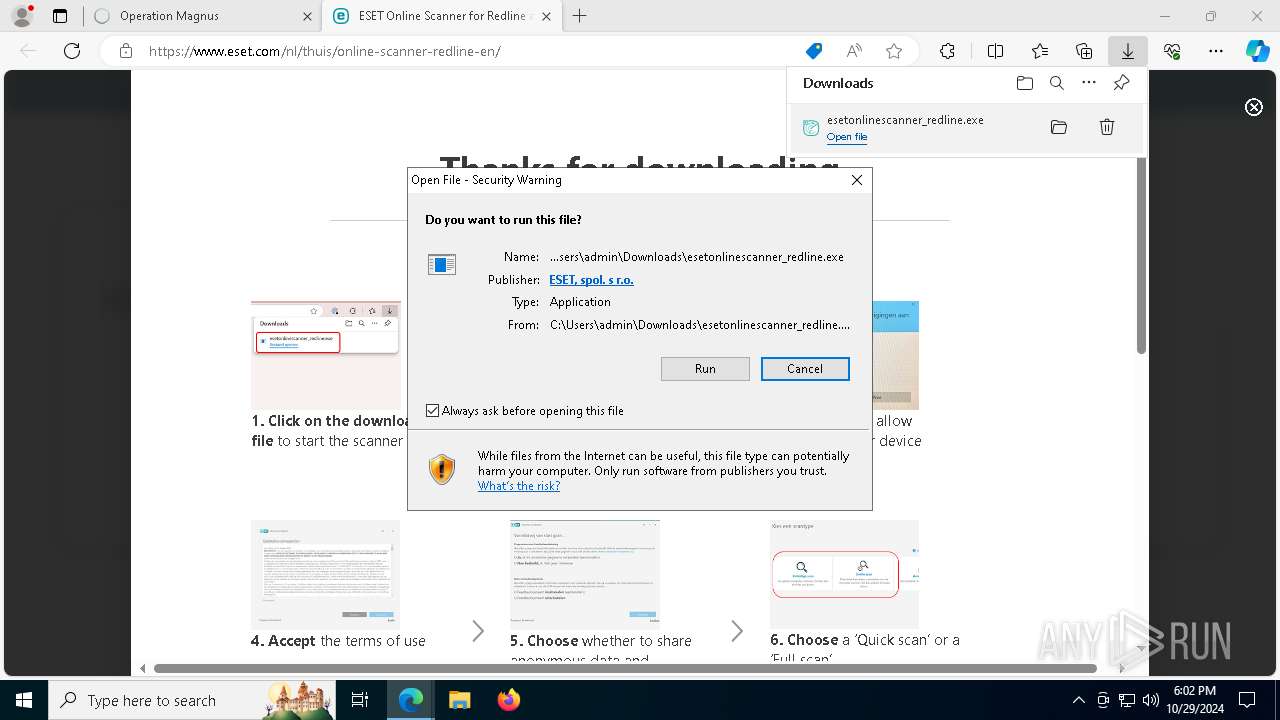Open Browser essentials icon

click(x=1172, y=51)
